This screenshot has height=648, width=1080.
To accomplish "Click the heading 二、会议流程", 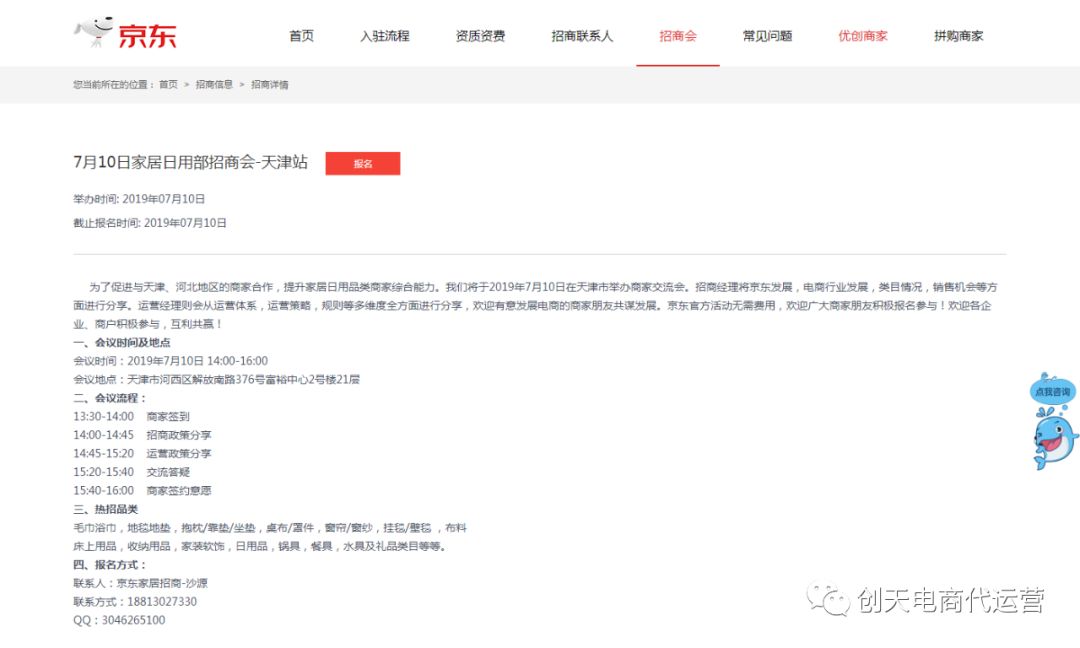I will [x=110, y=398].
